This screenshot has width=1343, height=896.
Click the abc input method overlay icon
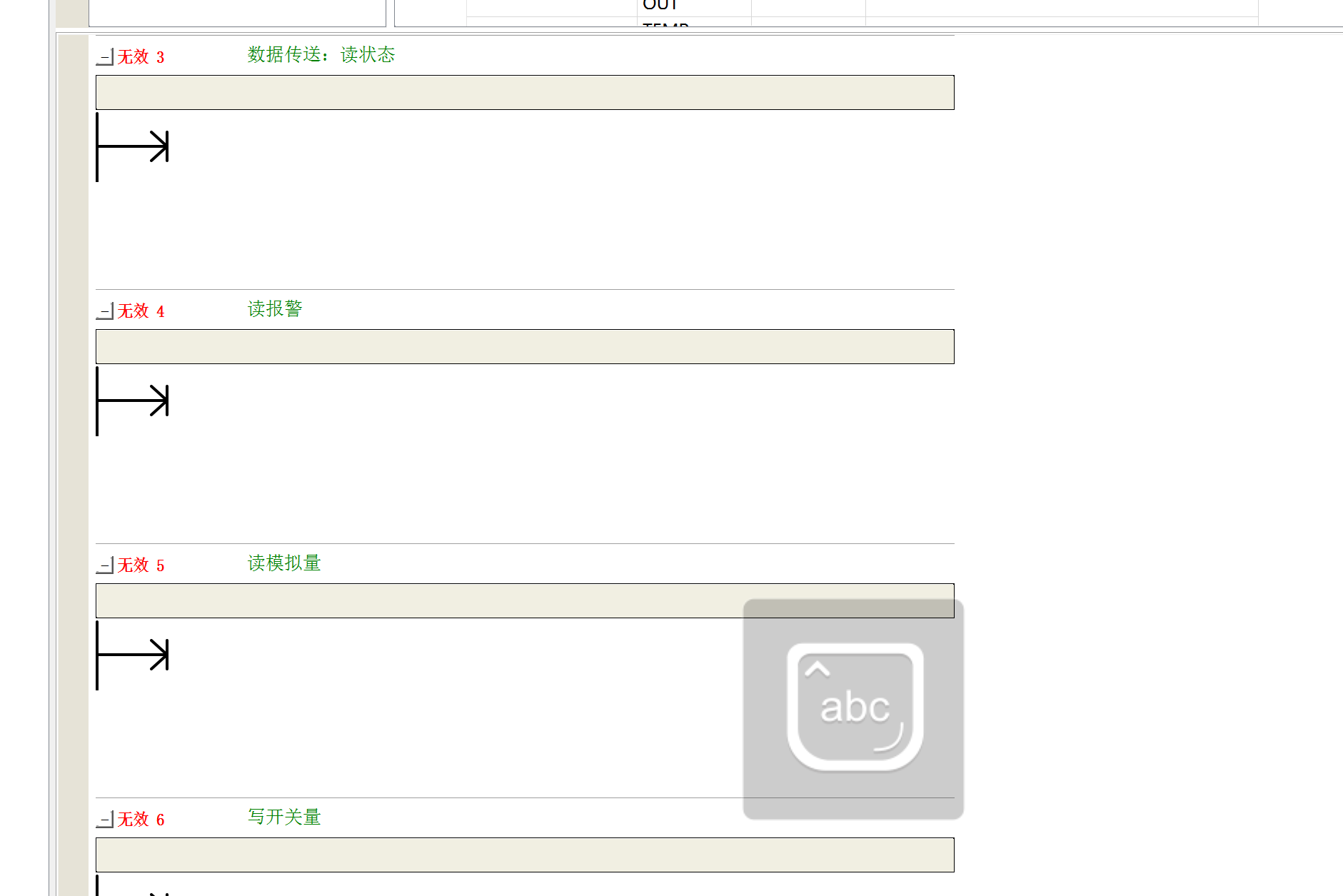click(x=854, y=708)
